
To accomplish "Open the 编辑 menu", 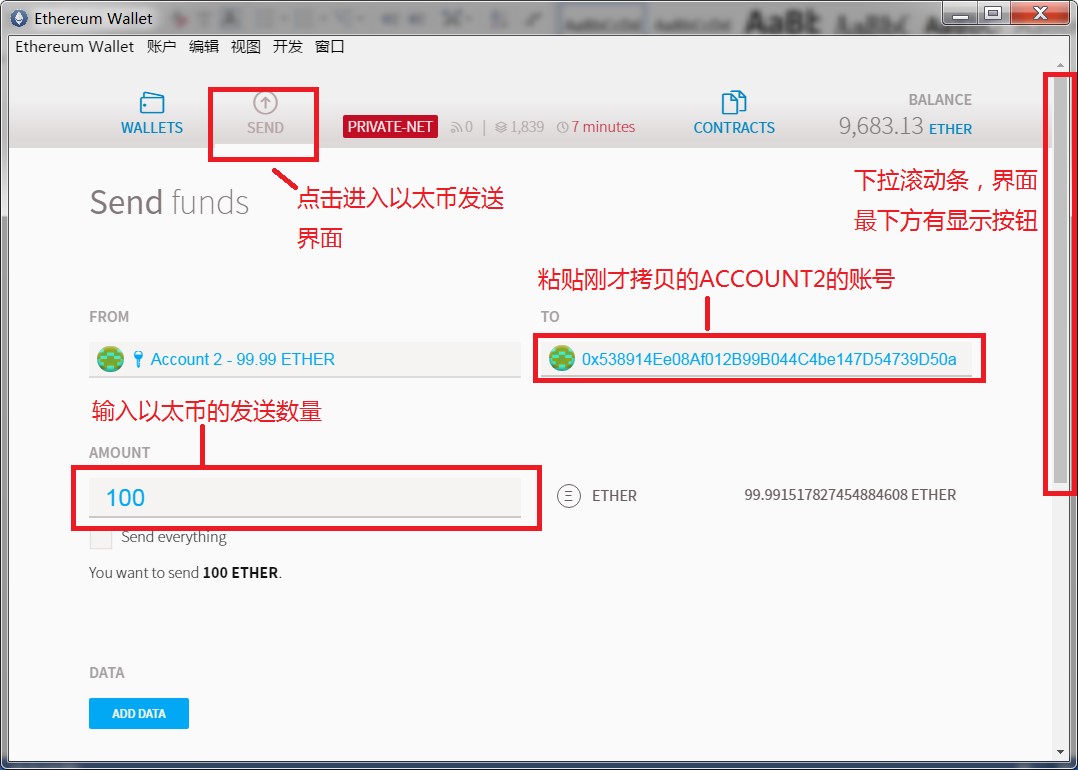I will point(204,47).
